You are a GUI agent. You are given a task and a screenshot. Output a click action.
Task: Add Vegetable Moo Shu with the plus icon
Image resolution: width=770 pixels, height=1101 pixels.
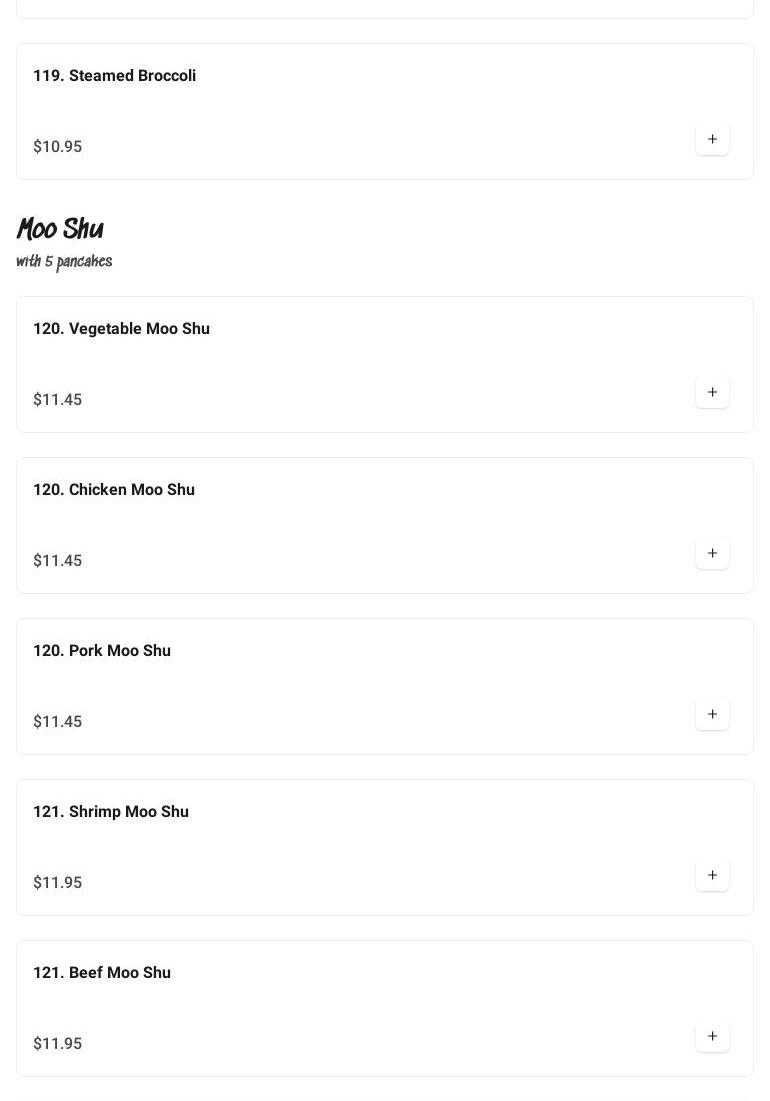pyautogui.click(x=712, y=392)
